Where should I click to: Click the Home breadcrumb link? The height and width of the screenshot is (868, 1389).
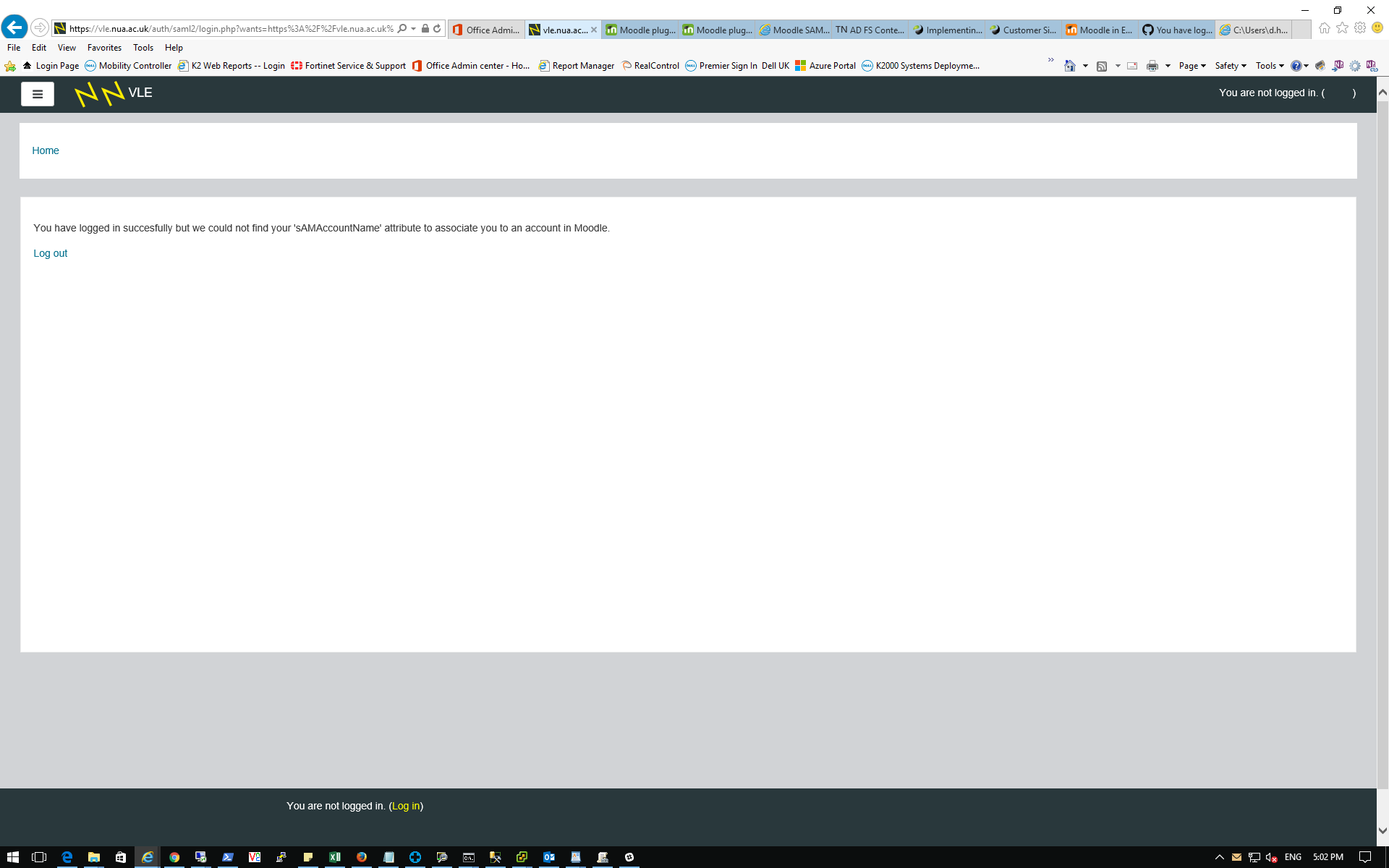[x=46, y=150]
